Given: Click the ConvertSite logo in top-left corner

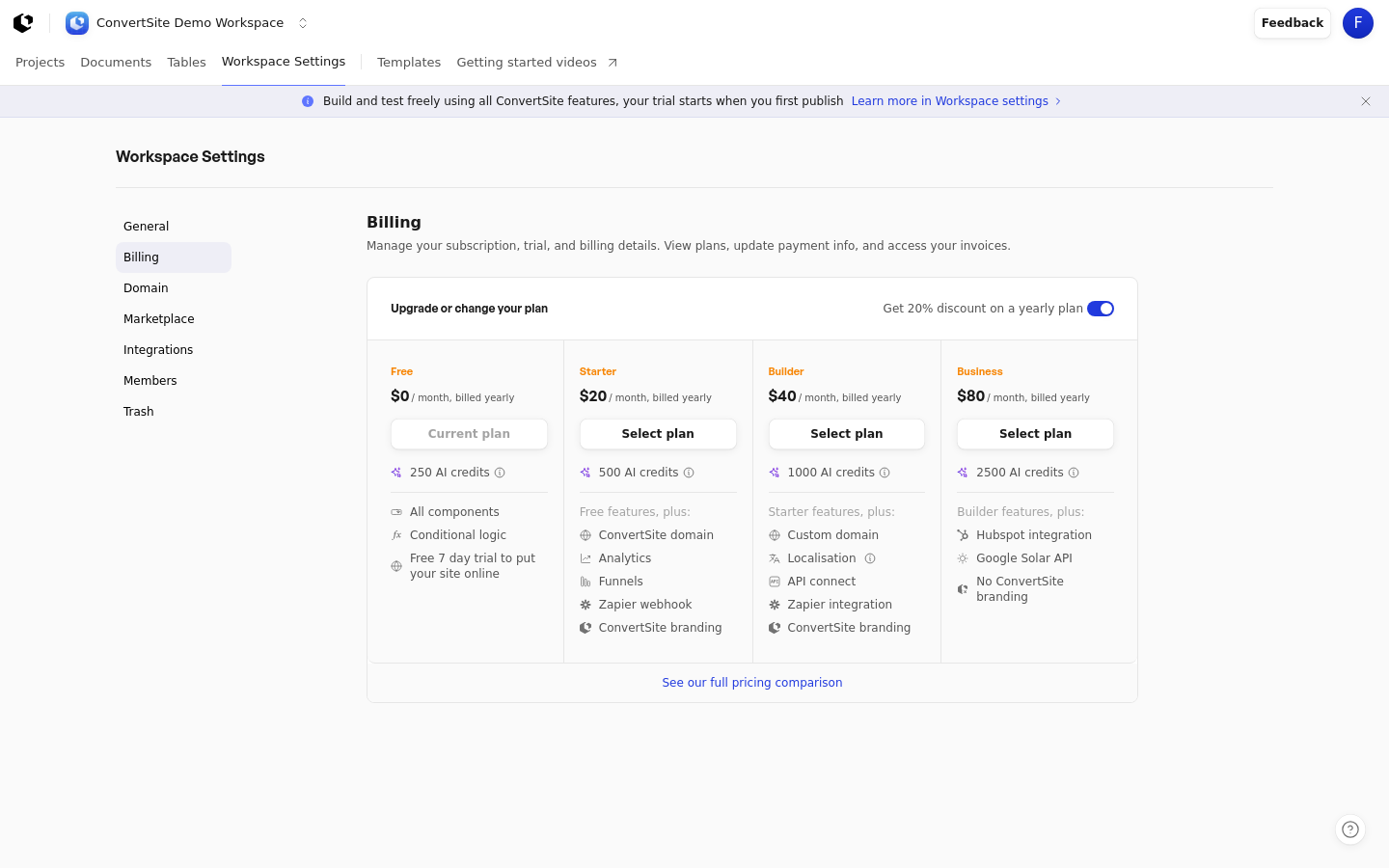Looking at the screenshot, I should tap(23, 23).
